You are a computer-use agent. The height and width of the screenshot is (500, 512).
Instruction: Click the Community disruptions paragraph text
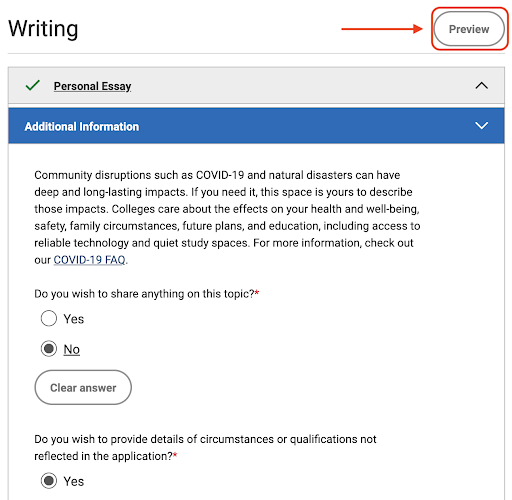[227, 217]
